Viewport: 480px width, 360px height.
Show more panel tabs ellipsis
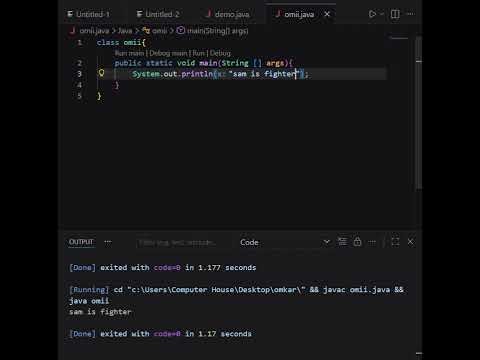point(108,242)
